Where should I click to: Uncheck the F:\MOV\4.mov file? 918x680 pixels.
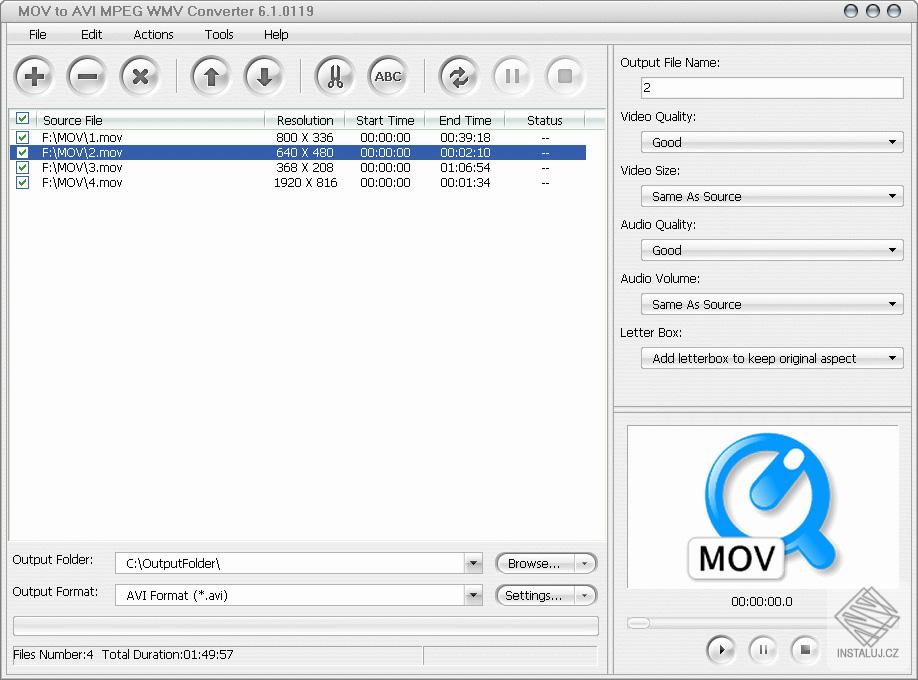(22, 182)
